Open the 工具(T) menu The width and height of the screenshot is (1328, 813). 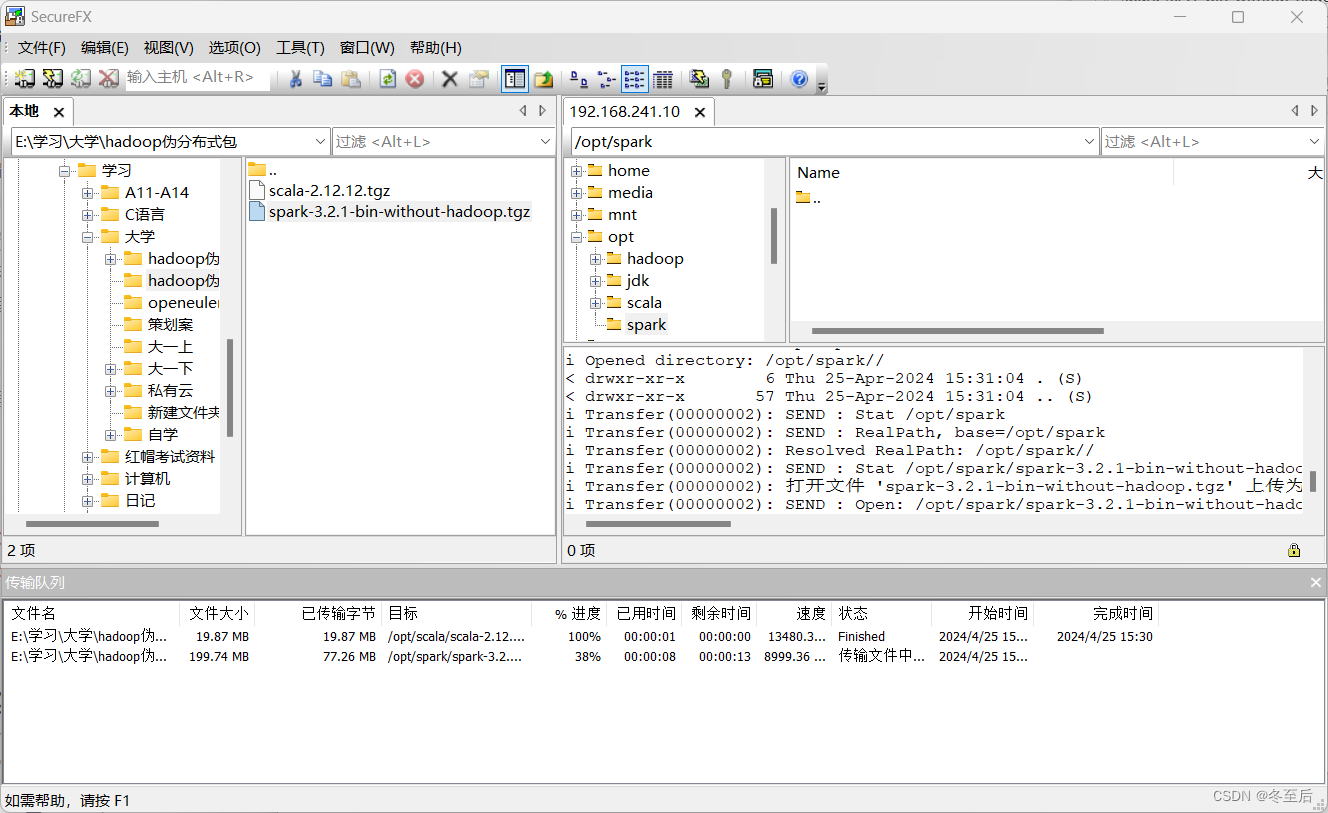click(x=300, y=47)
